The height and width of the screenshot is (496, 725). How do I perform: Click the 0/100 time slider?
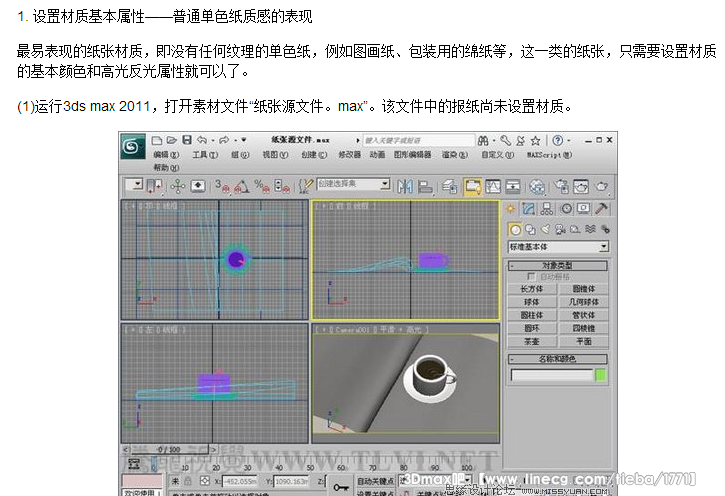pyautogui.click(x=169, y=449)
